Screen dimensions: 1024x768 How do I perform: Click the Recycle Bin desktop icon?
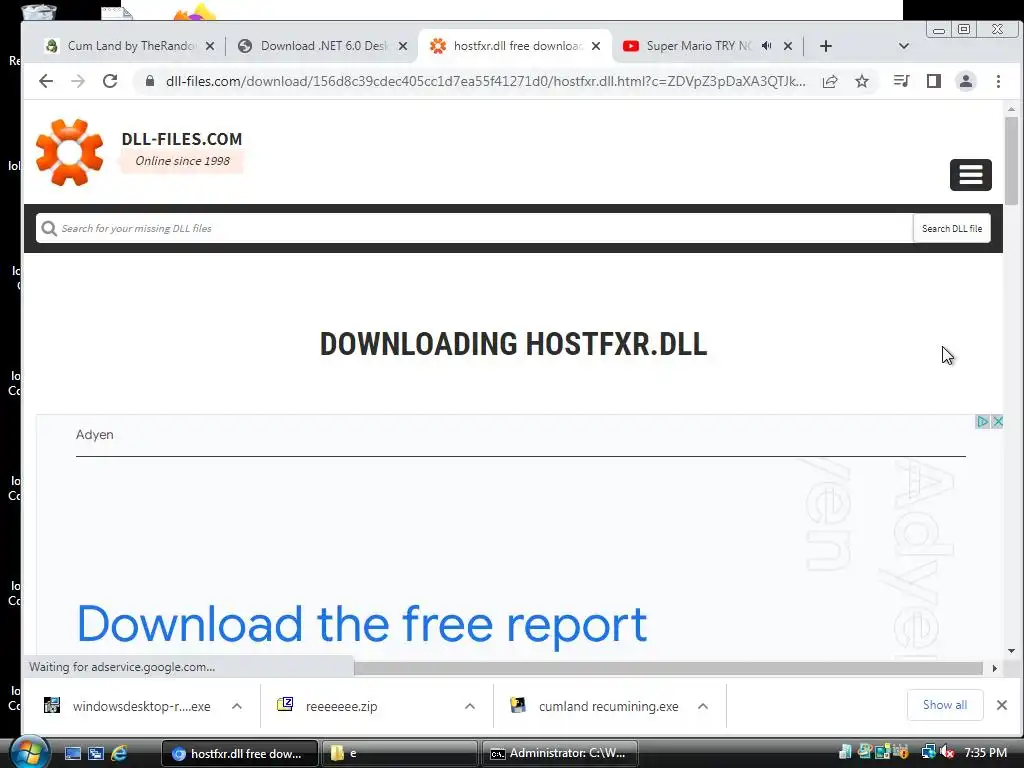click(x=39, y=12)
